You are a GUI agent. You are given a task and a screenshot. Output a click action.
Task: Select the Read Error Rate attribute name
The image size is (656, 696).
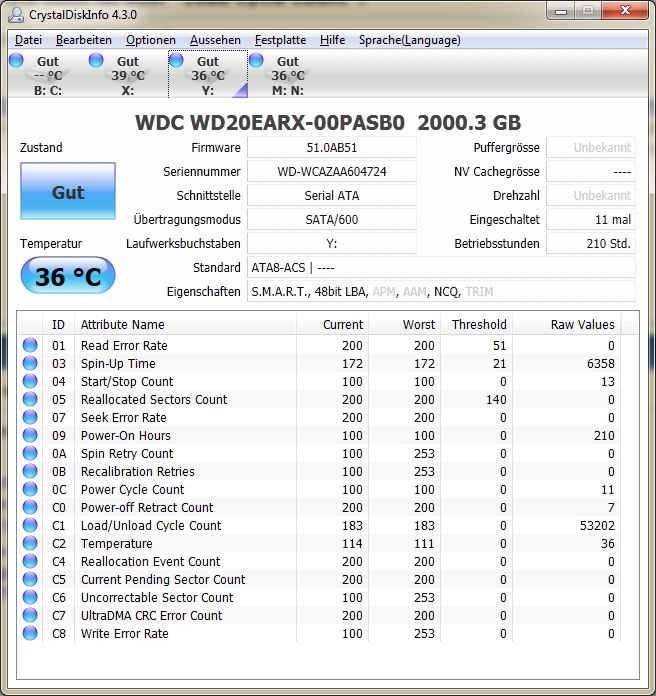(x=124, y=345)
